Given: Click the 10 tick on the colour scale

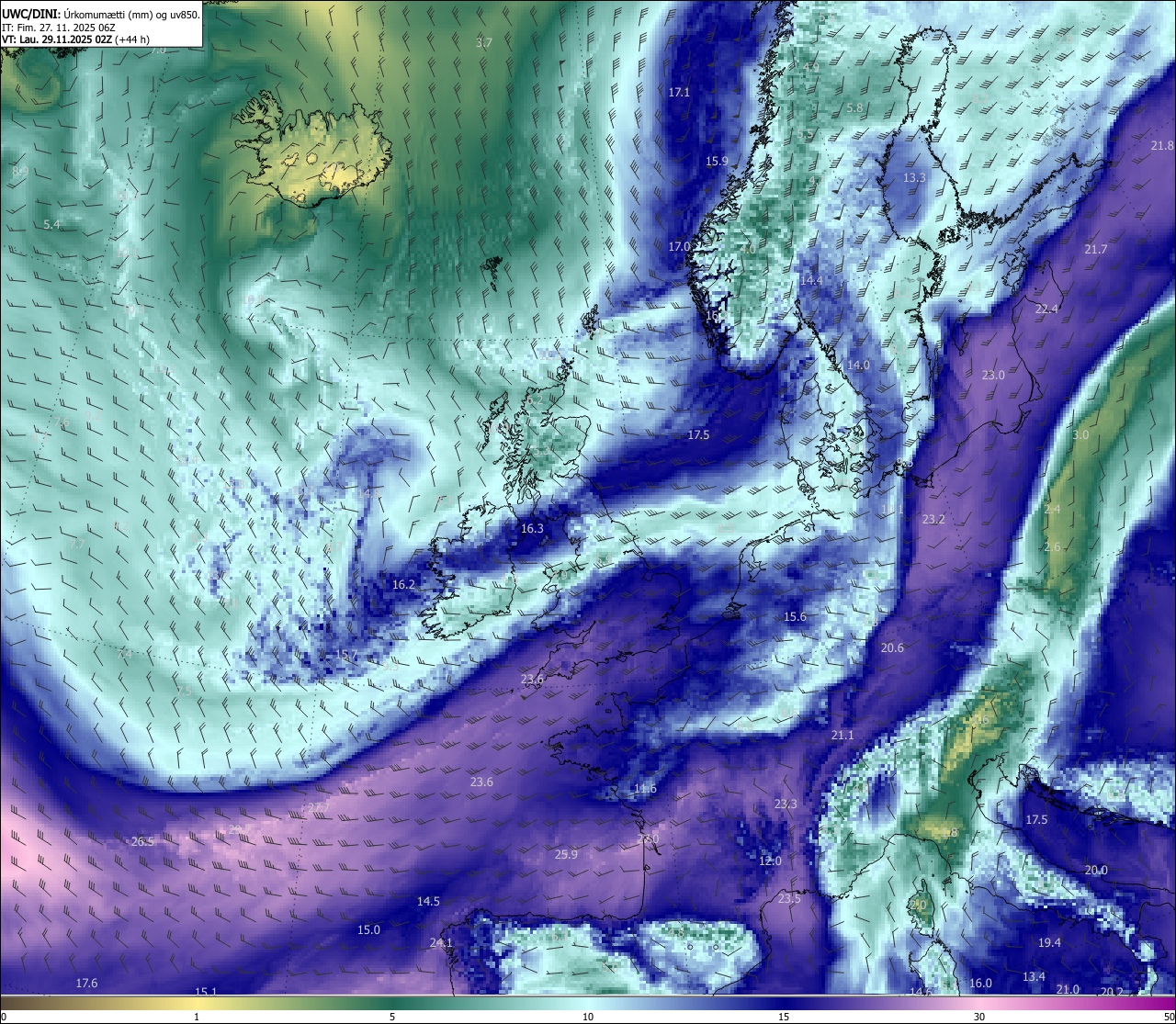Looking at the screenshot, I should coord(588,1017).
